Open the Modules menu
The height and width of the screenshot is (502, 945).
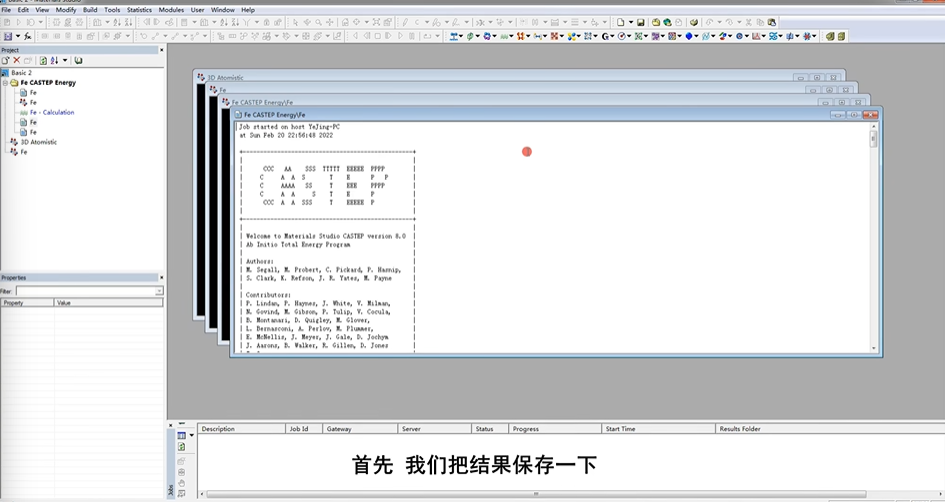pyautogui.click(x=171, y=10)
